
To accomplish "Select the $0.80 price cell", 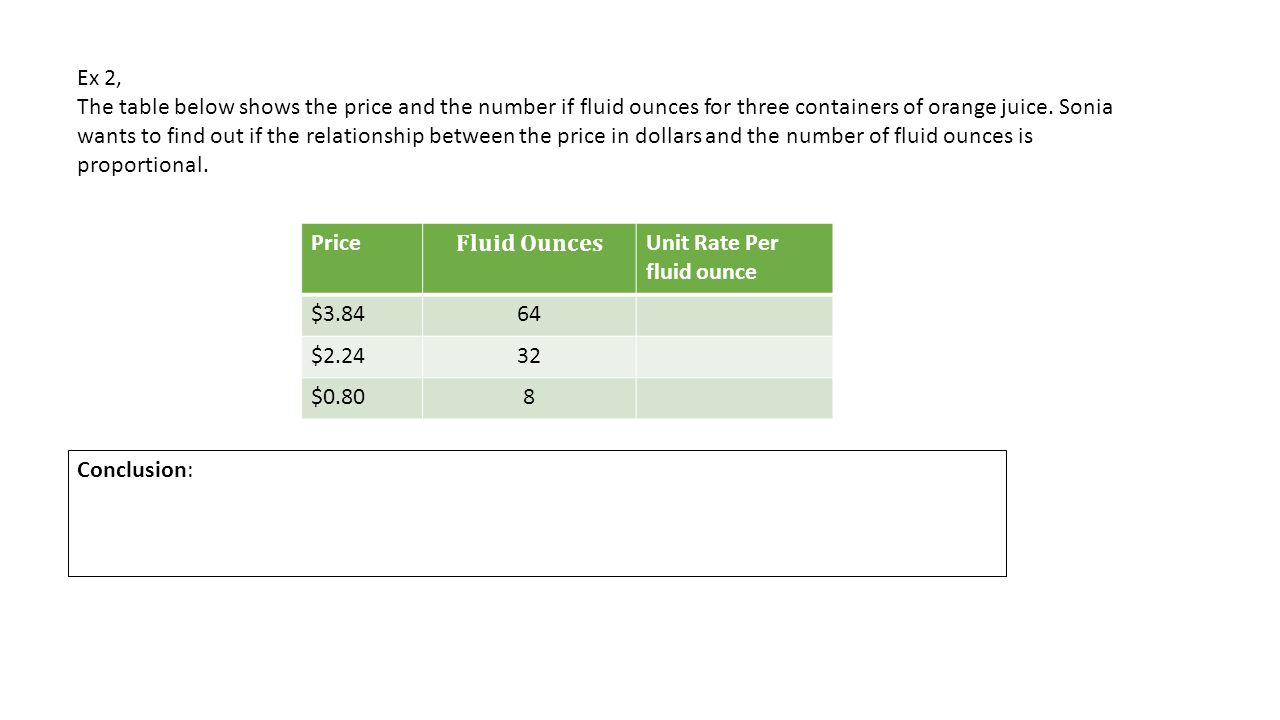I will (362, 397).
